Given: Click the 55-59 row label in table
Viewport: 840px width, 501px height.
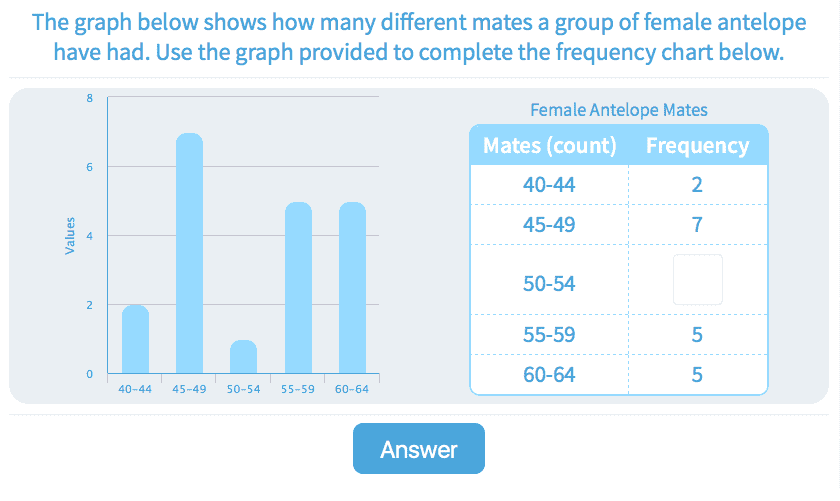Looking at the screenshot, I should (x=549, y=335).
